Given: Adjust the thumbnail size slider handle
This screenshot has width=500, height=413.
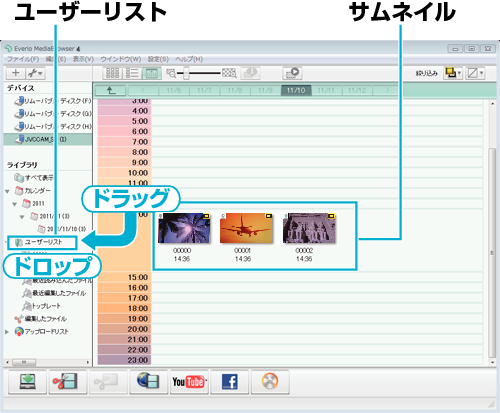Looking at the screenshot, I should pyautogui.click(x=187, y=73).
